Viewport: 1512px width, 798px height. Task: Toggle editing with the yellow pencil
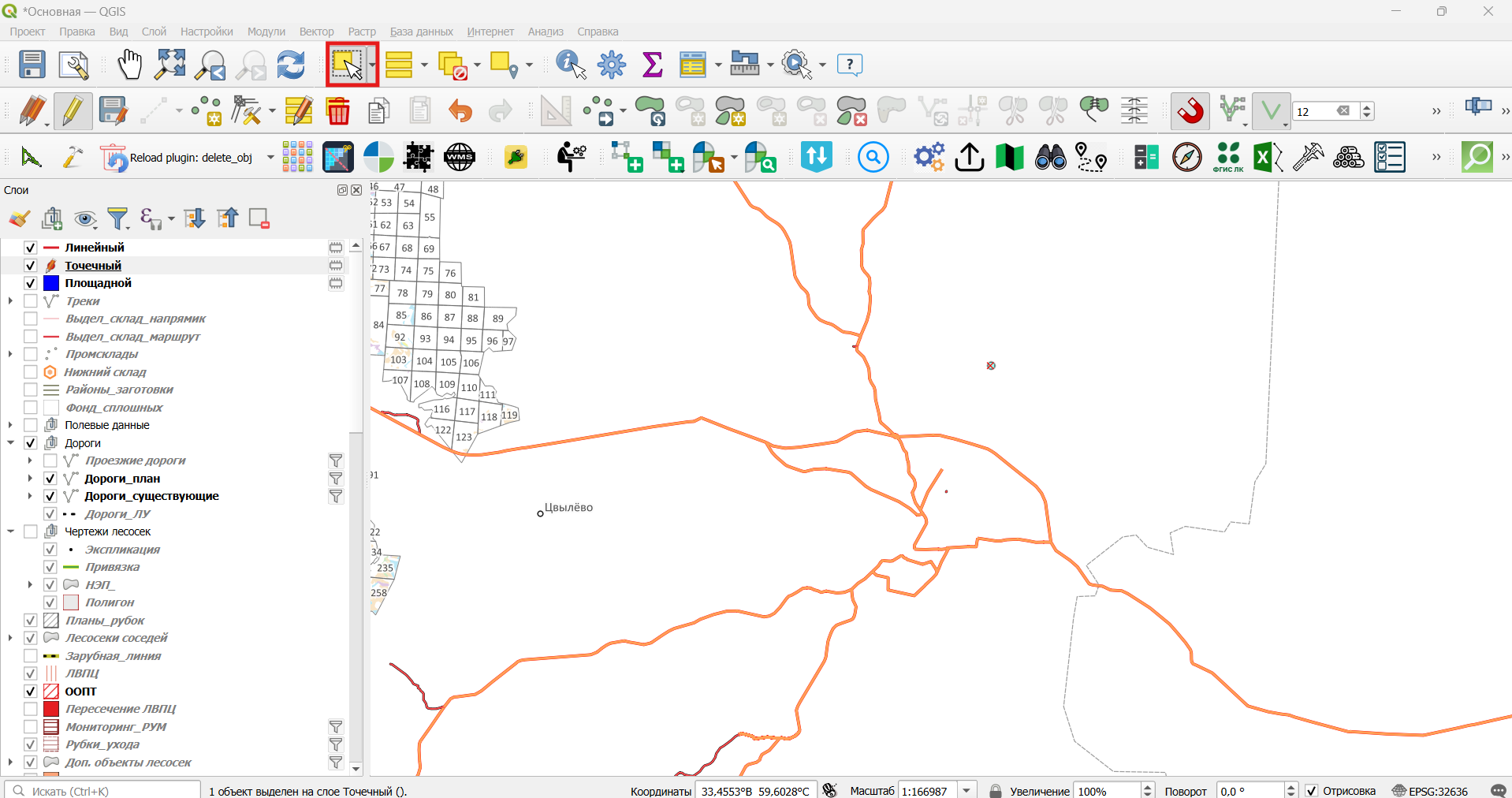tap(73, 111)
